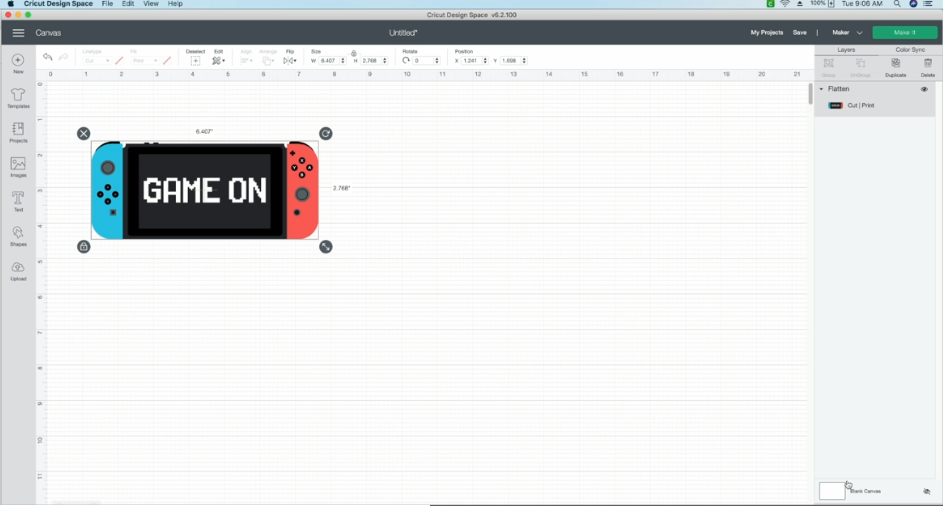Click the Width stepper arrows
Image resolution: width=943 pixels, height=506 pixels.
pos(343,61)
